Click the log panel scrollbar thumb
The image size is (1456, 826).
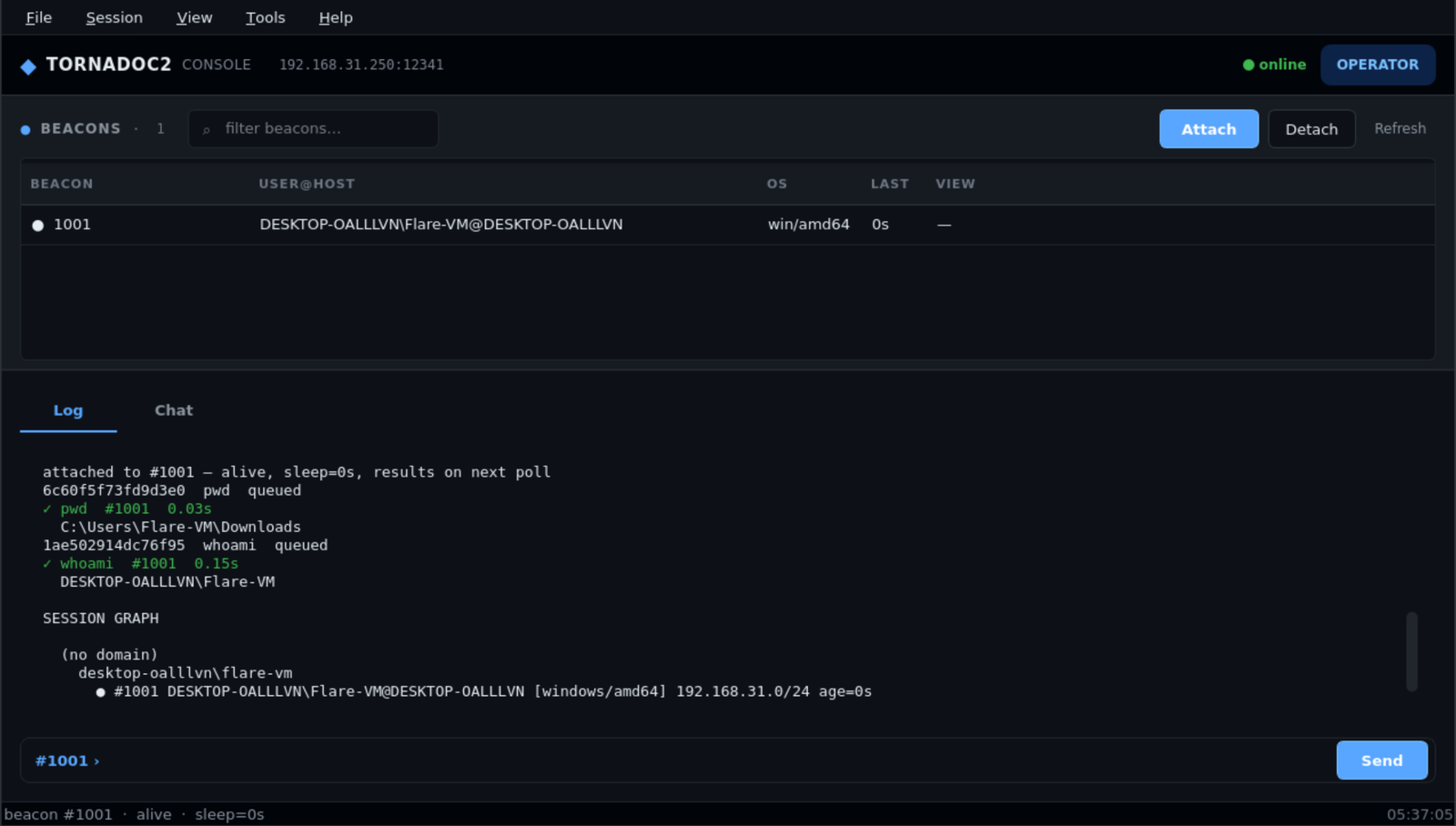[1411, 651]
